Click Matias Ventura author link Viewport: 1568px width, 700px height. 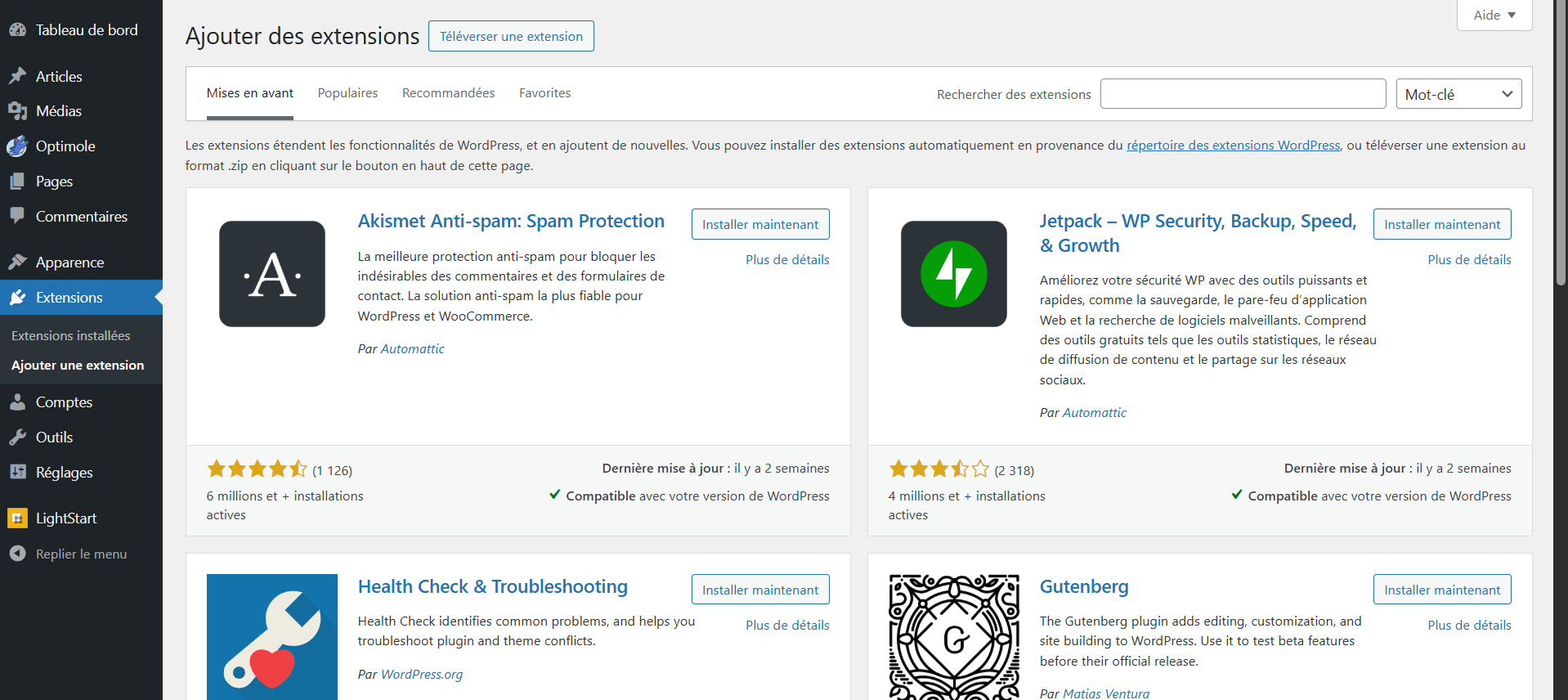click(1106, 693)
